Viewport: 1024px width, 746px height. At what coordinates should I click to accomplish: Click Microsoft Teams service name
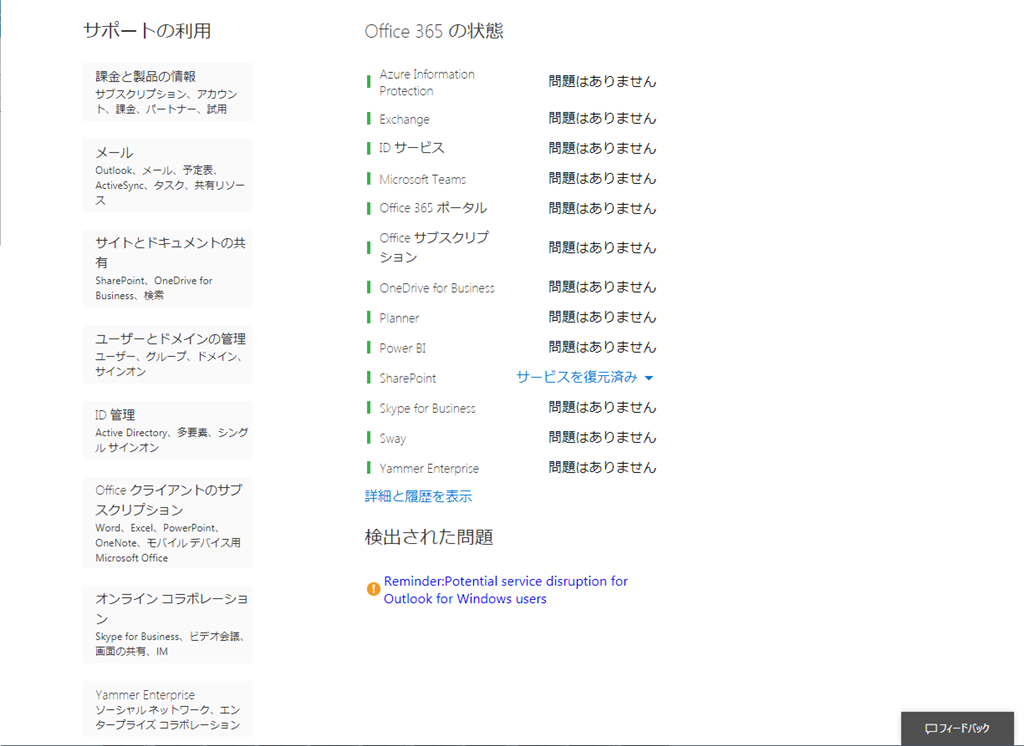click(423, 179)
